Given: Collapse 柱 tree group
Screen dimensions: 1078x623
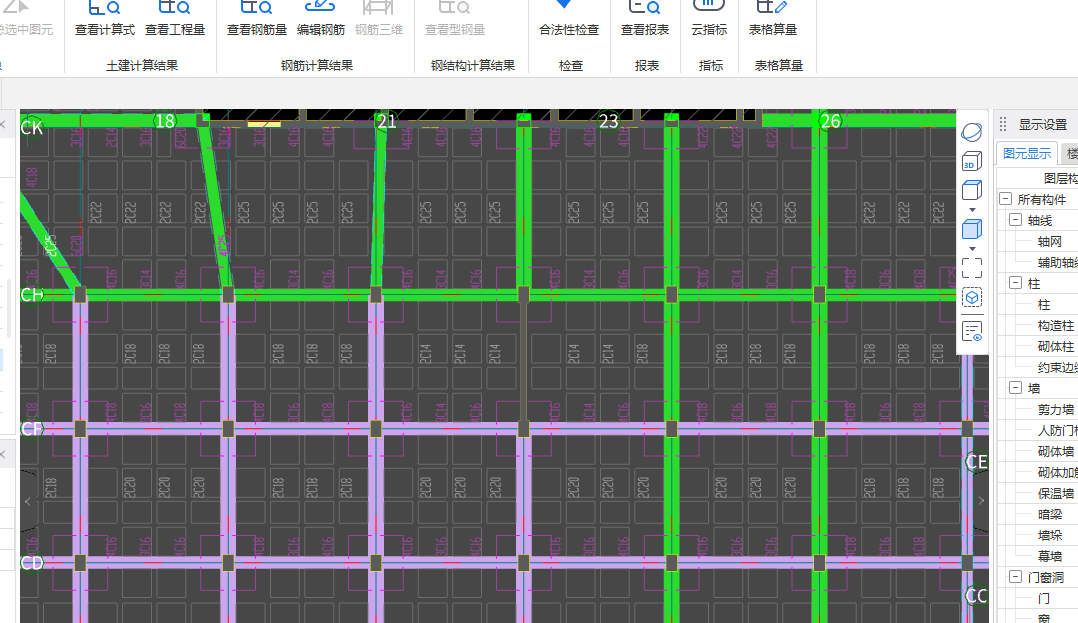Looking at the screenshot, I should [x=1015, y=283].
